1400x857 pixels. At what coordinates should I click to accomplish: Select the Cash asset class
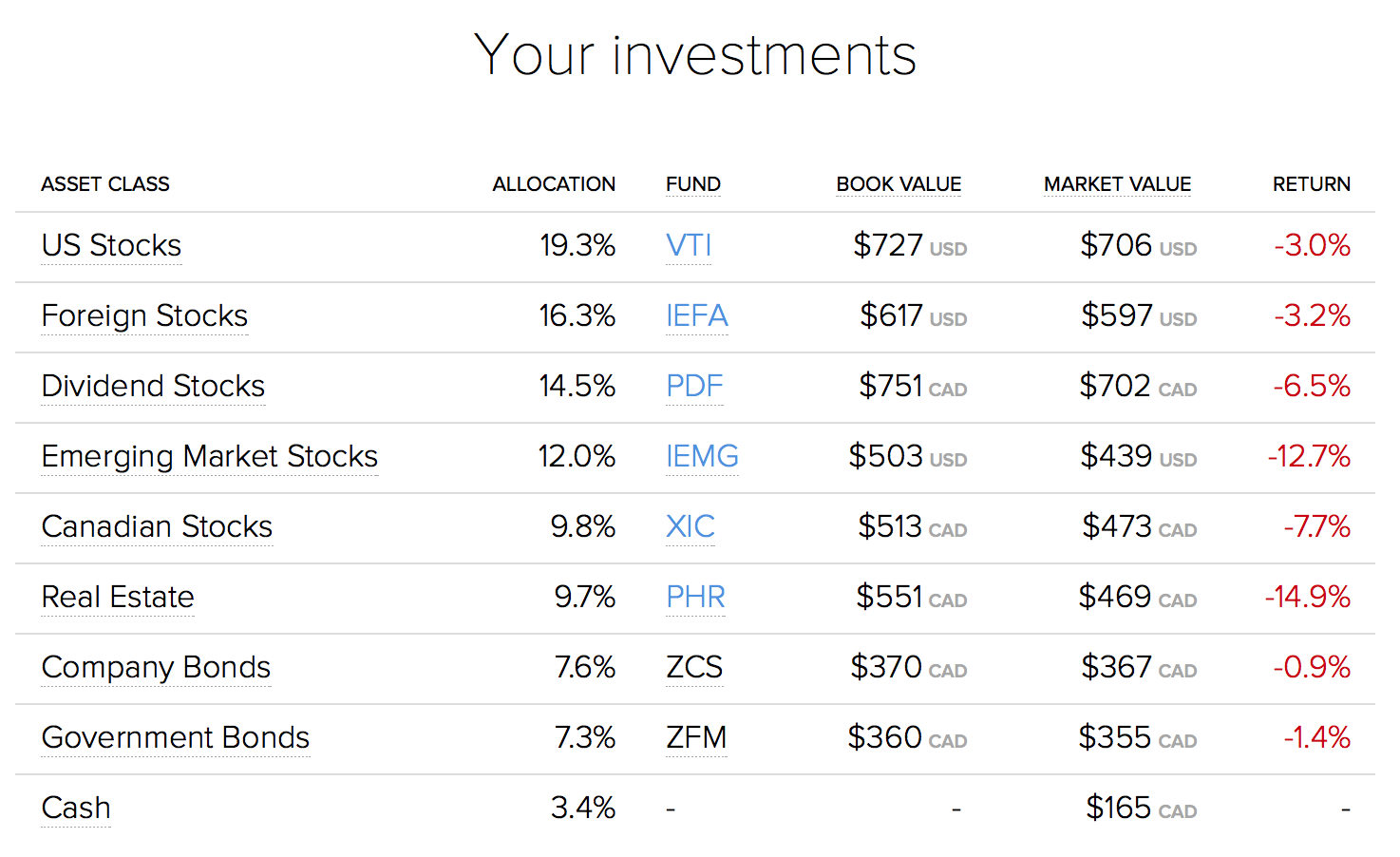pos(76,808)
